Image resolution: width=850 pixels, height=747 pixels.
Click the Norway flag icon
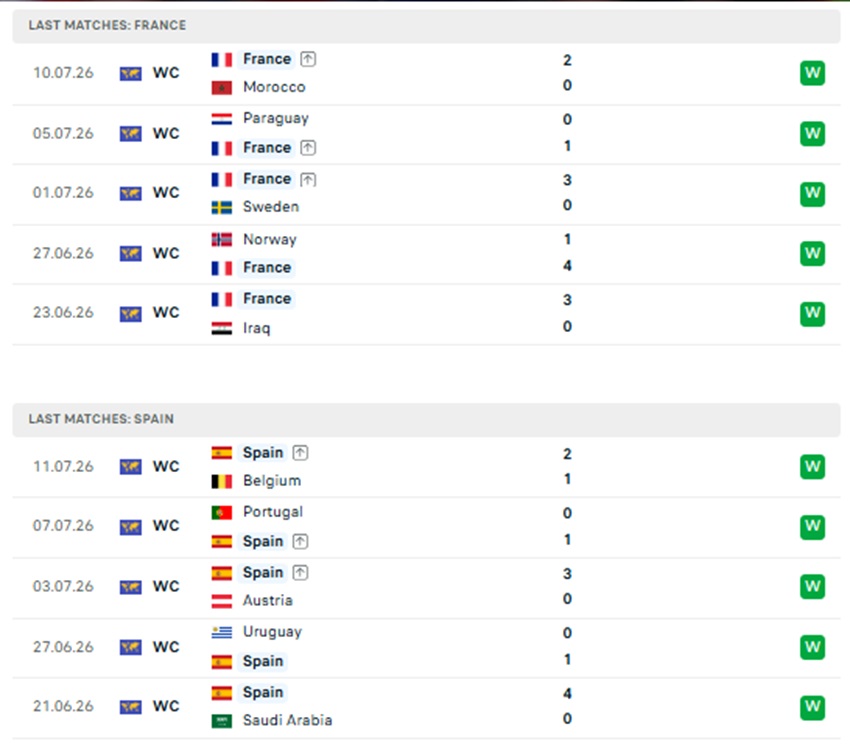(x=222, y=240)
